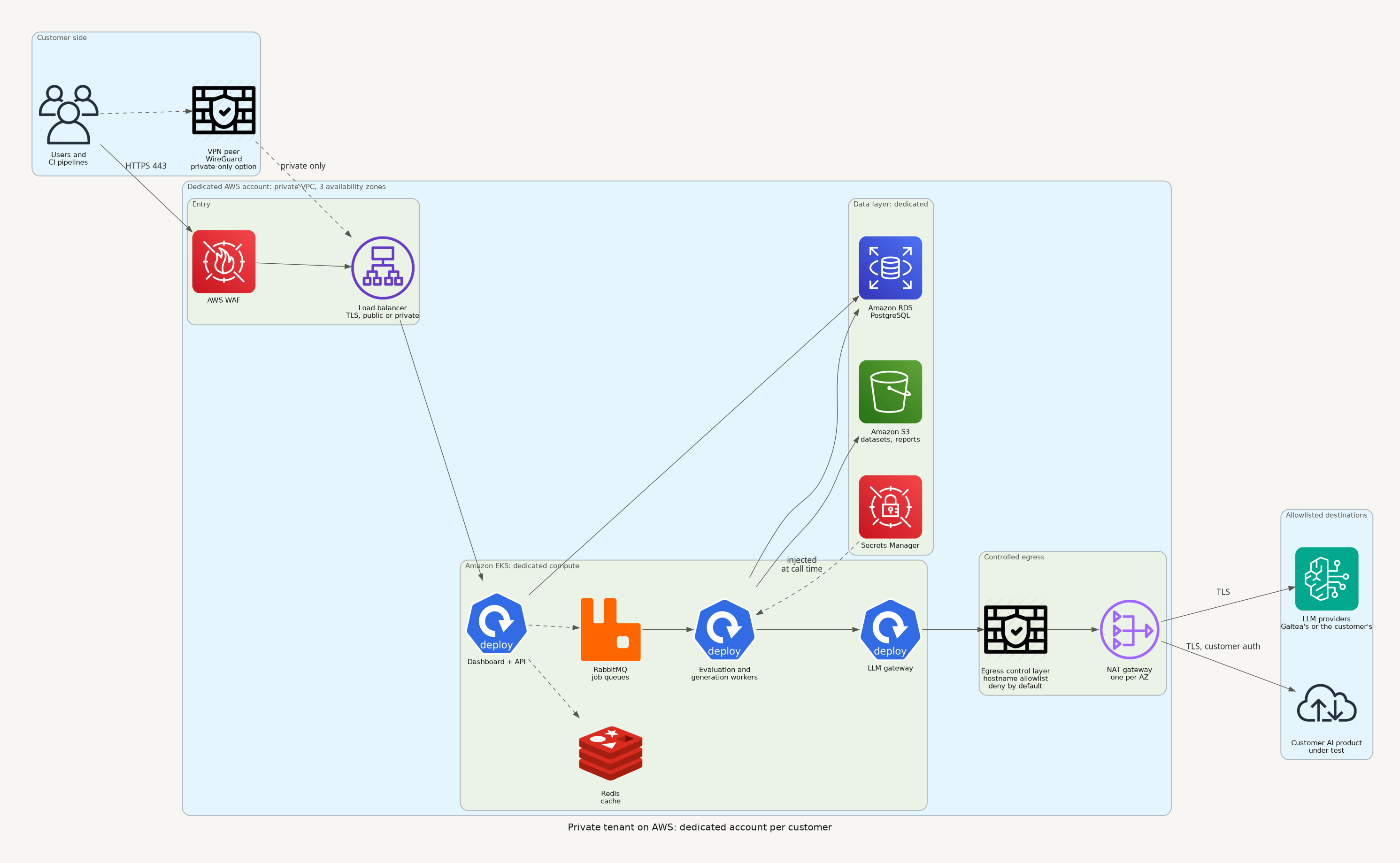
Task: Select the Load balancer icon
Action: pos(383,267)
